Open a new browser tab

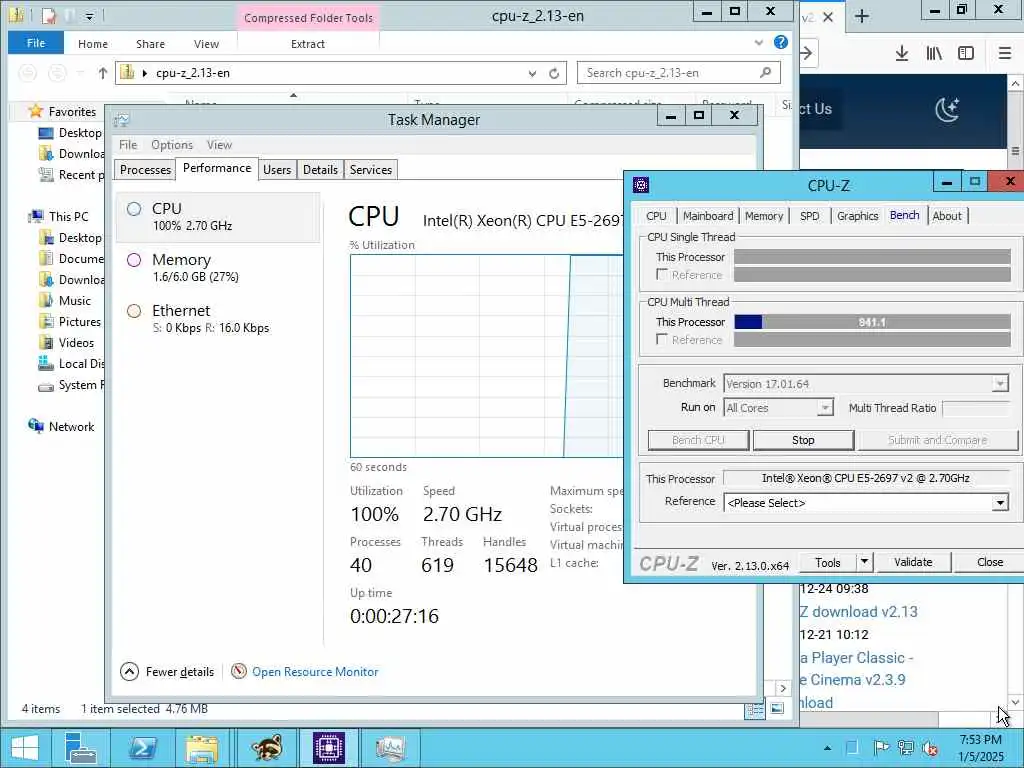[862, 16]
